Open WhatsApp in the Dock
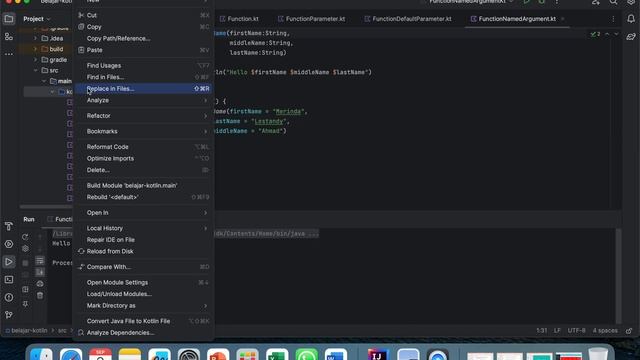 [307, 354]
